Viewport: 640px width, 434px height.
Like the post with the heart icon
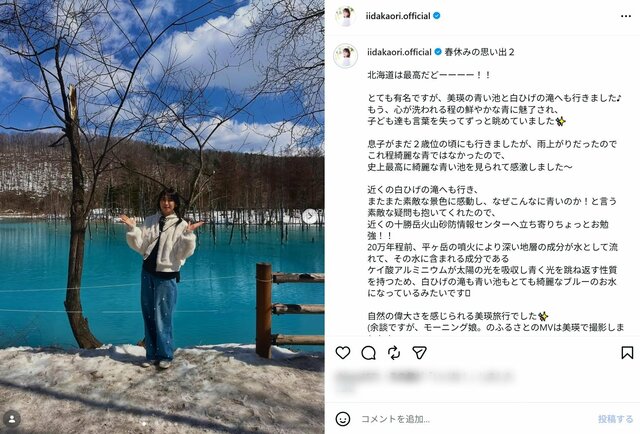pyautogui.click(x=342, y=352)
